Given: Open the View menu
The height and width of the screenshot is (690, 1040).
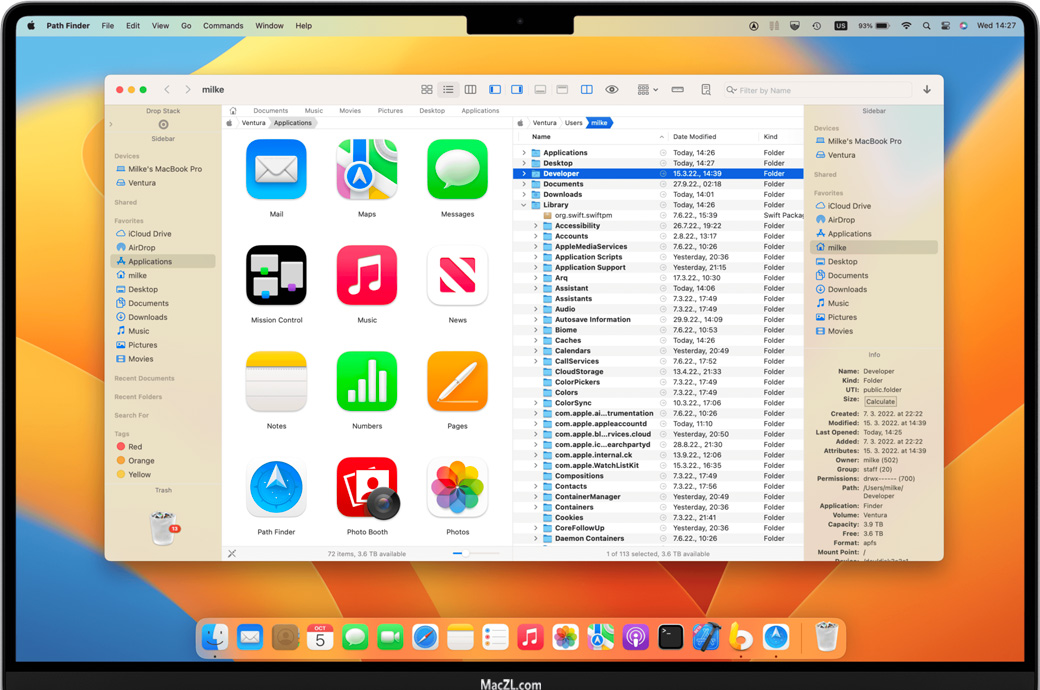Looking at the screenshot, I should 161,26.
